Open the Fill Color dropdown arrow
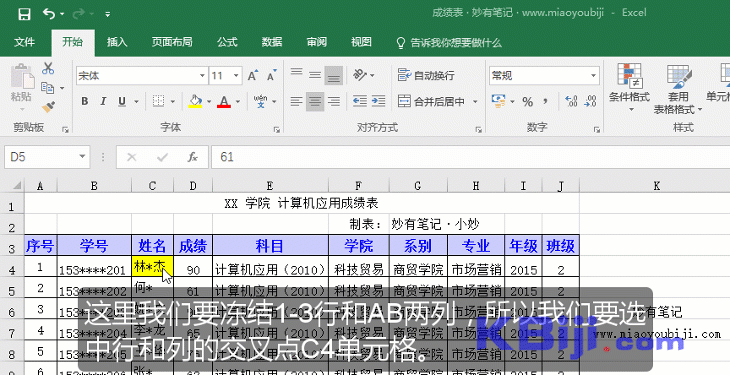730x375 pixels. pos(209,101)
